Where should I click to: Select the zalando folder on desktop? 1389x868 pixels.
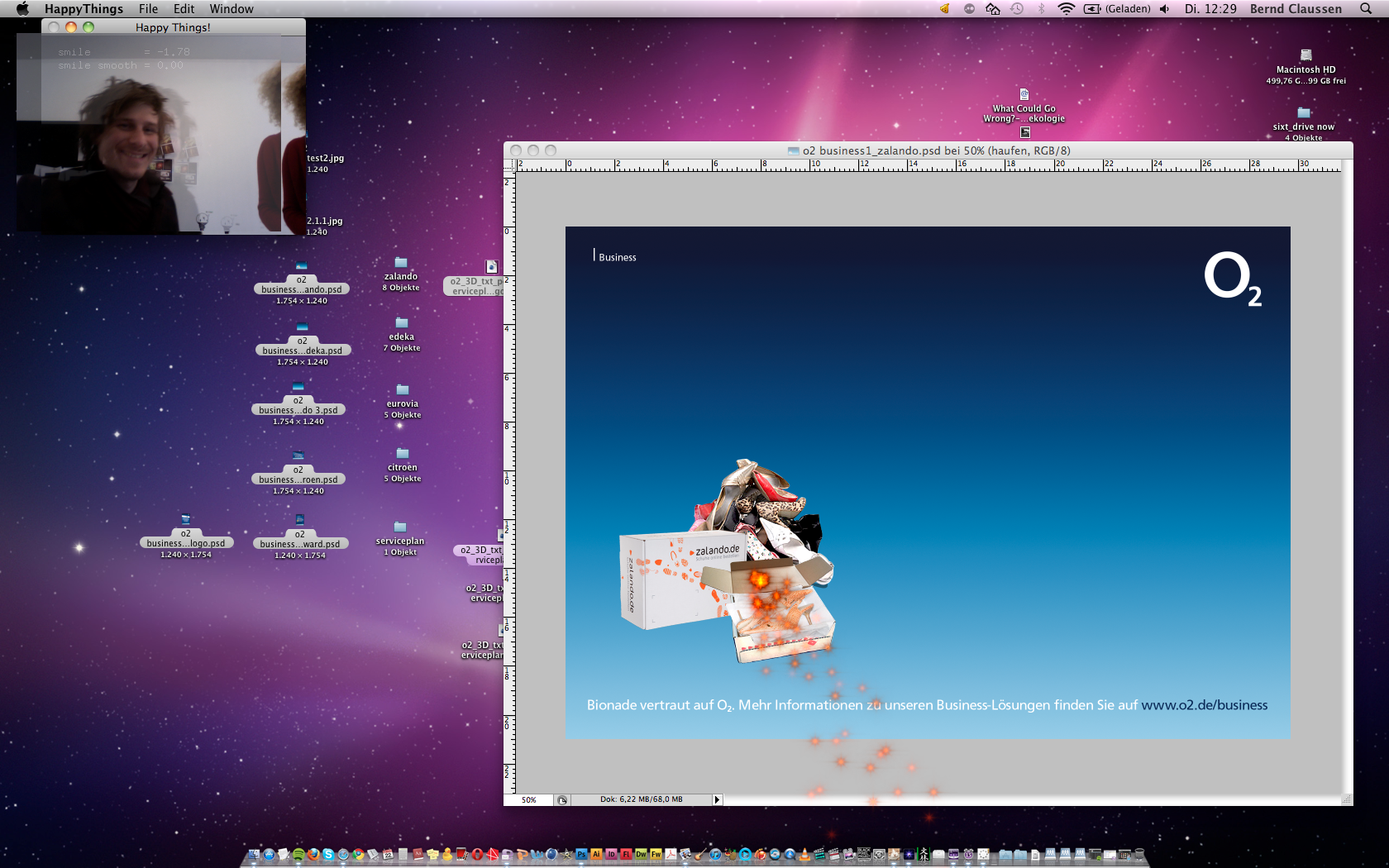[x=401, y=264]
